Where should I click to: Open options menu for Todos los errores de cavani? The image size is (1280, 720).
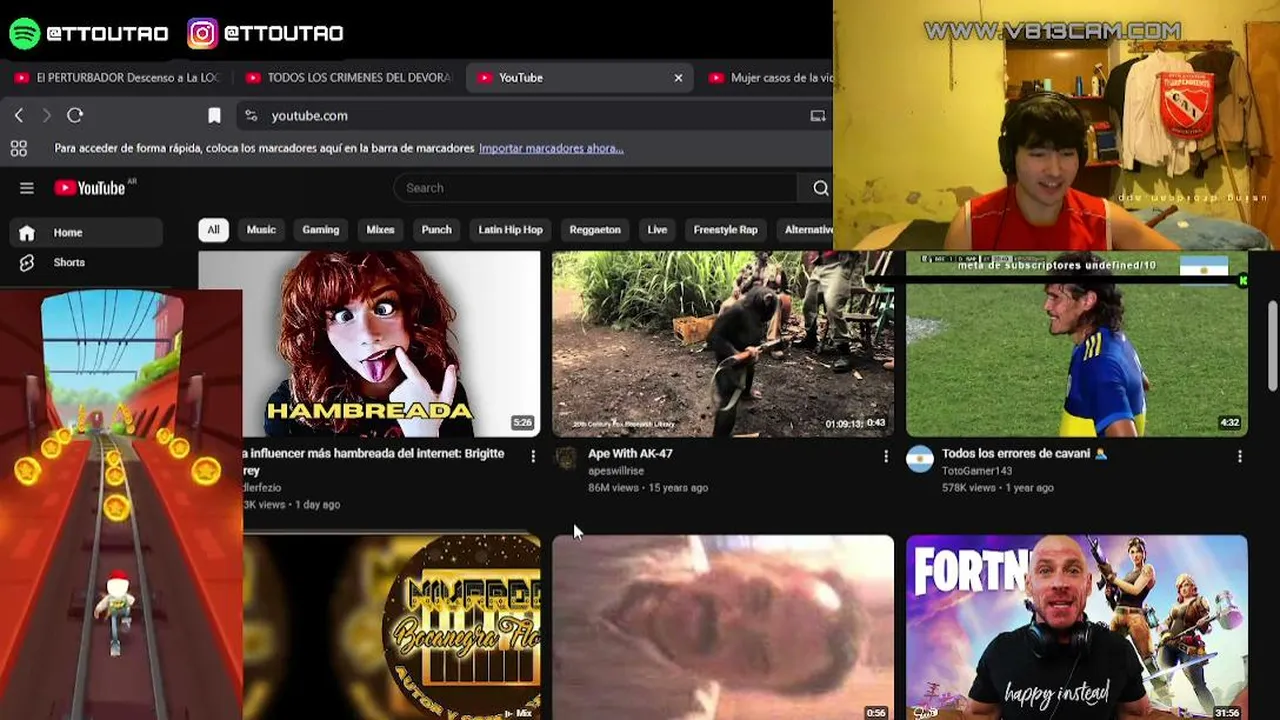1239,456
